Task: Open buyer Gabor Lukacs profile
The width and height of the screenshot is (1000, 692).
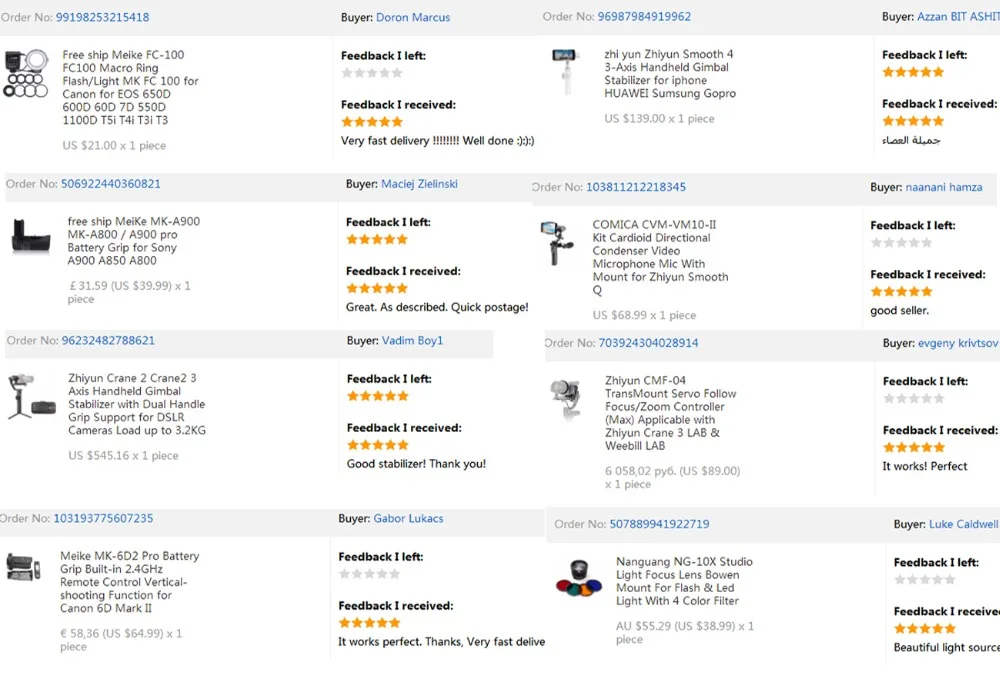Action: coord(408,519)
